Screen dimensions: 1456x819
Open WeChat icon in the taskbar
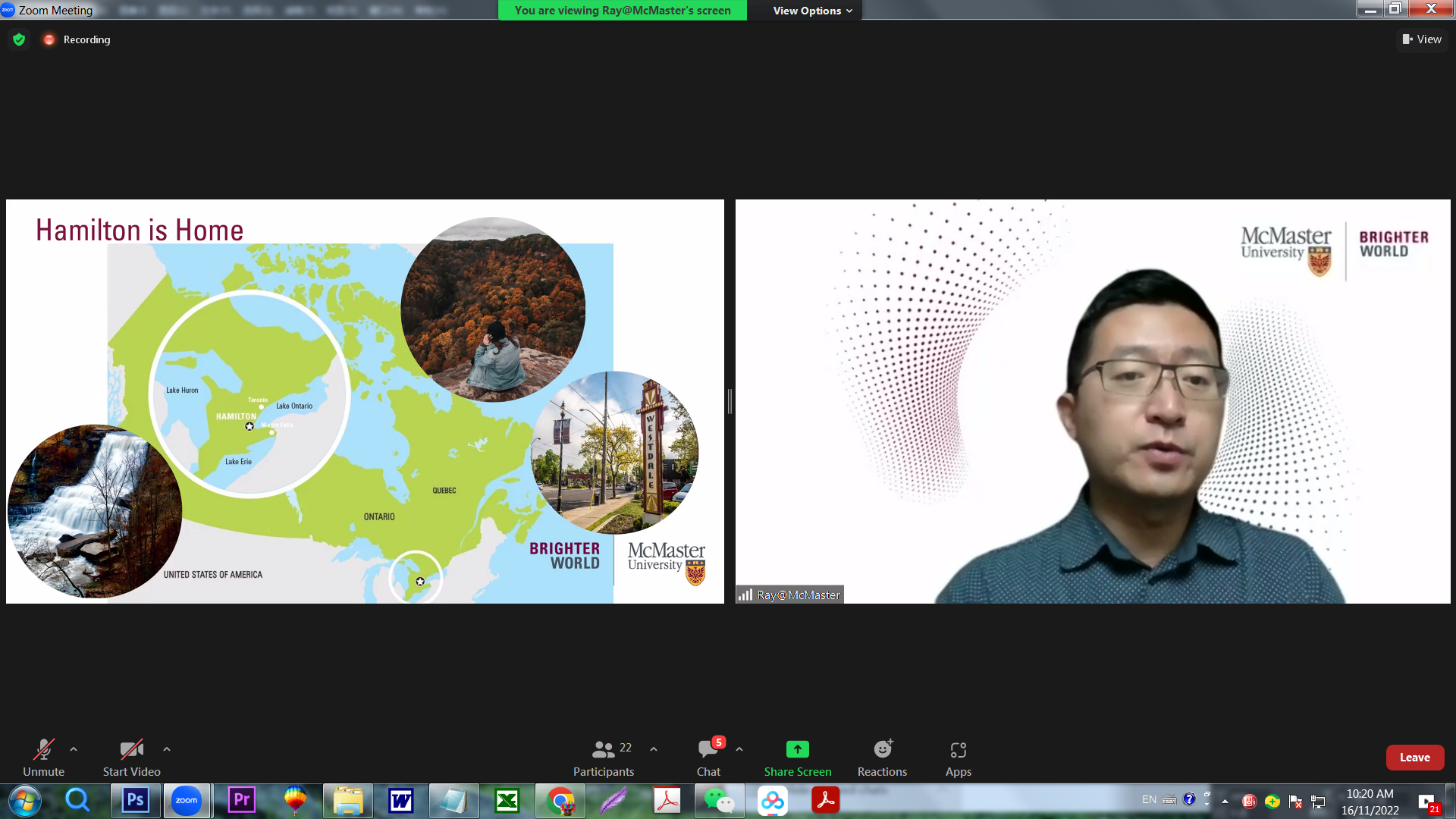pos(718,801)
